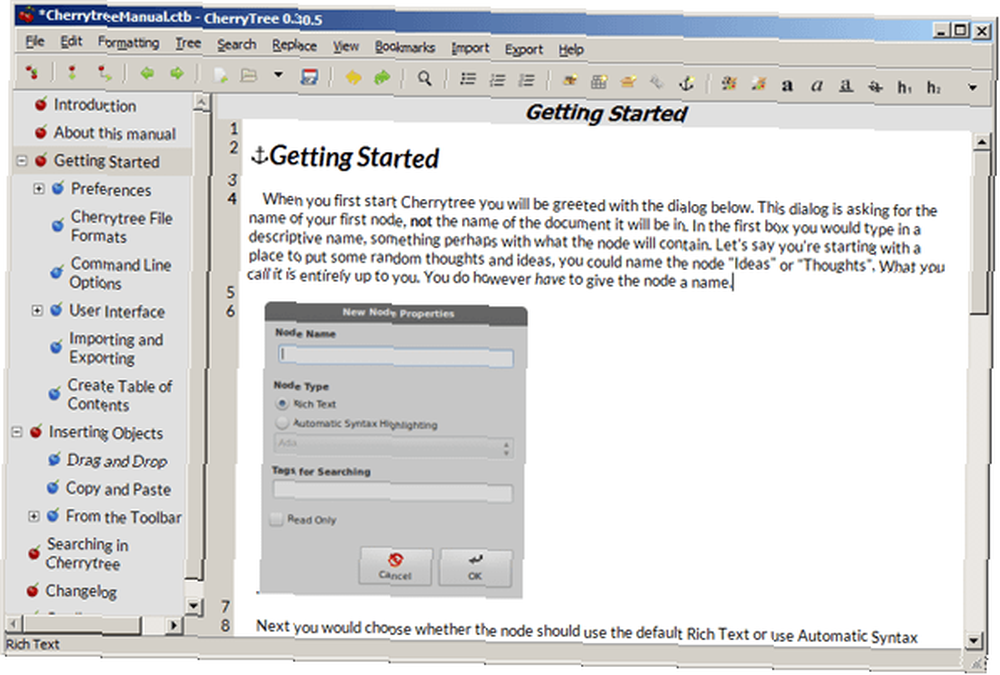Click the Add Subnode toolbar icon
Image resolution: width=1000 pixels, height=675 pixels.
coord(104,74)
